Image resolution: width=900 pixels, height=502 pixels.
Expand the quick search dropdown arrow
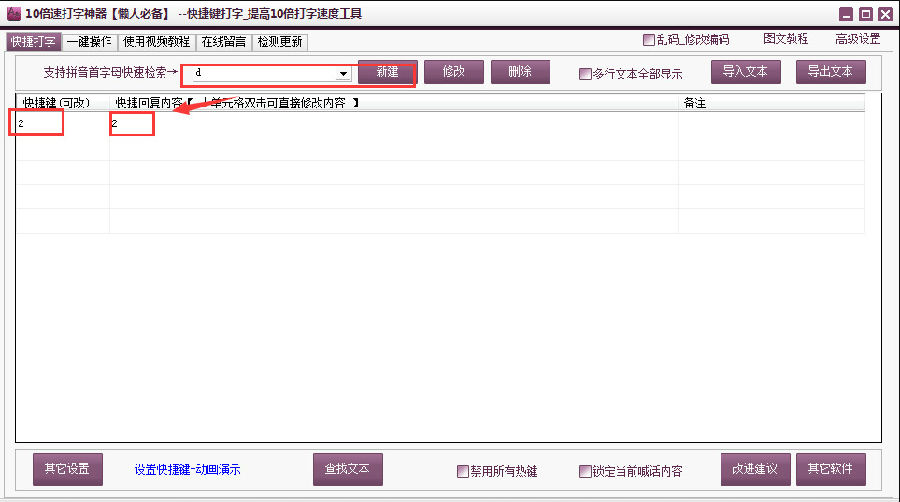[x=343, y=73]
